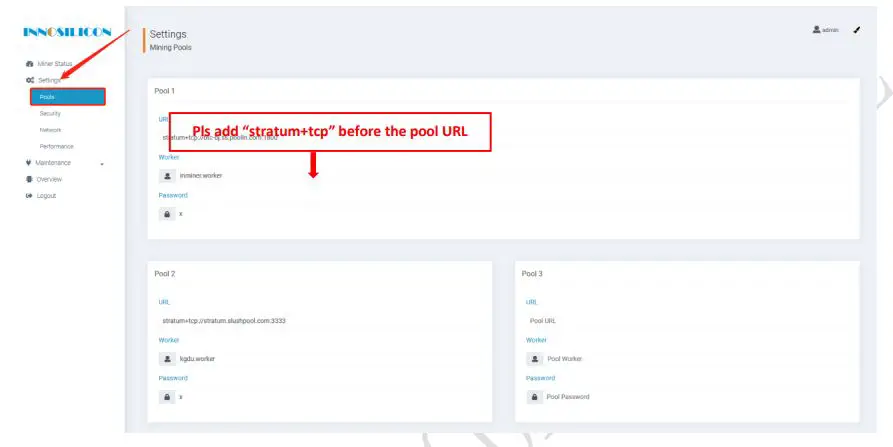Screen dimensions: 893x447
Task: Select Pools under Settings
Action: point(68,97)
